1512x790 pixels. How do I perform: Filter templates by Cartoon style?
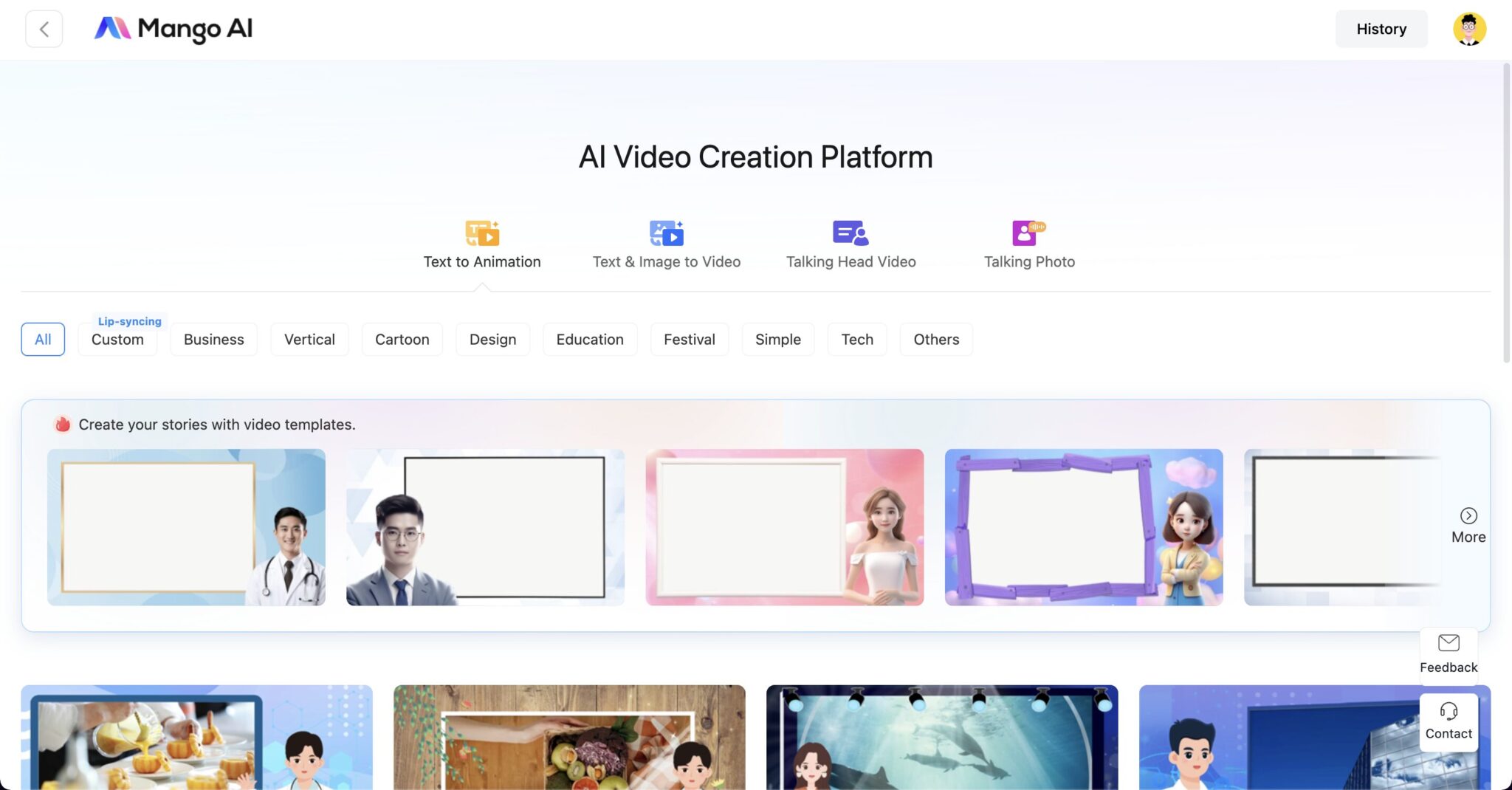[402, 339]
